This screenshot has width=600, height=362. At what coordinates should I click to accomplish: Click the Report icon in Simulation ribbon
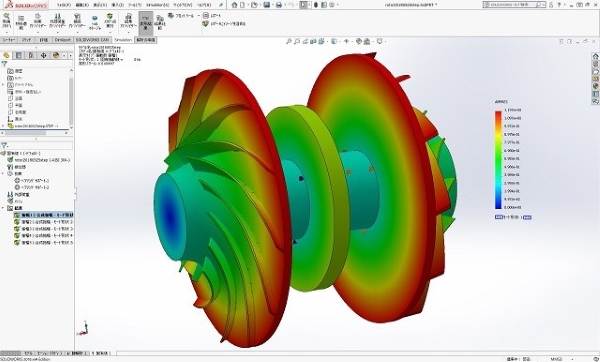point(206,16)
